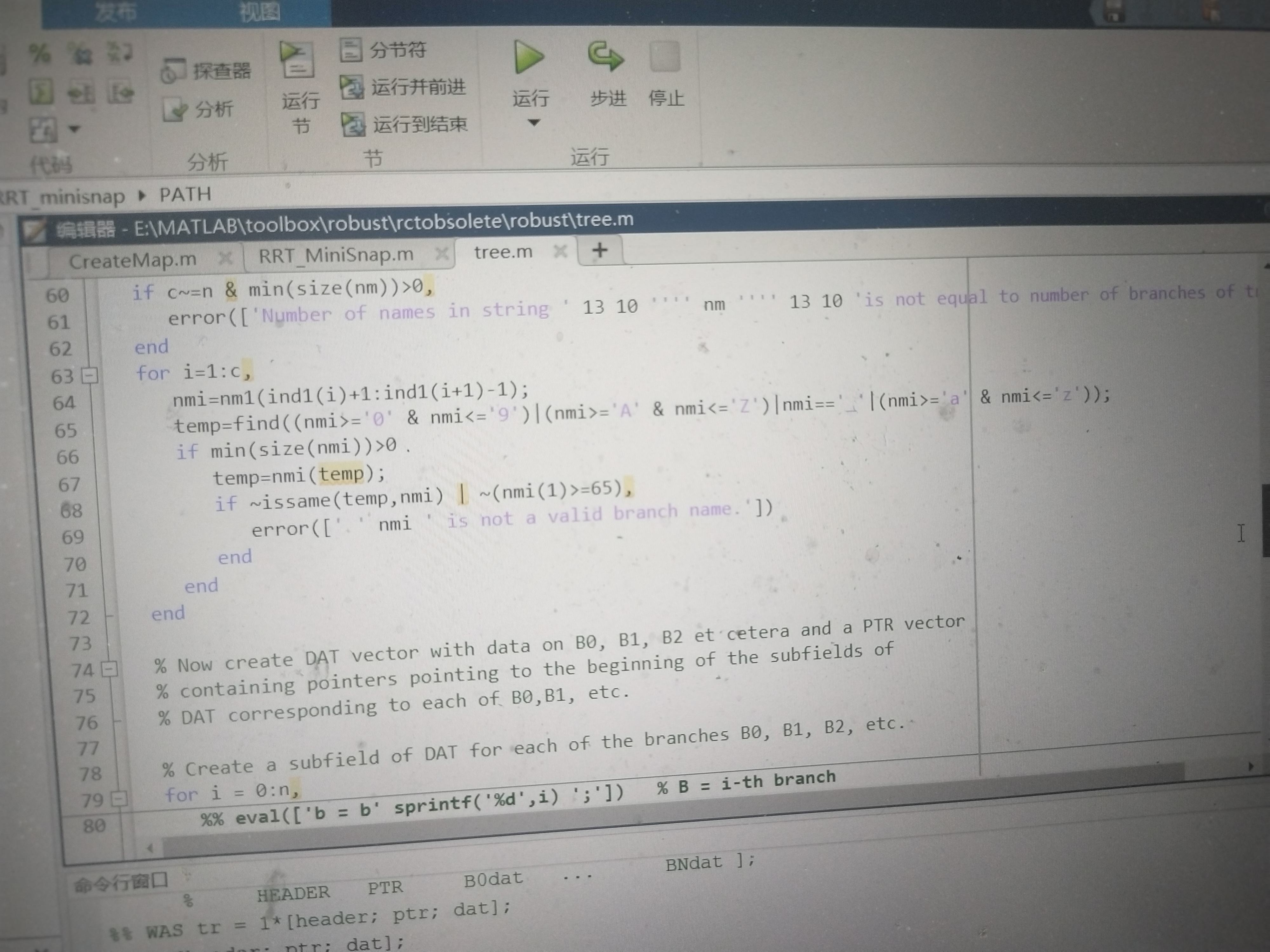Click the comment percent icon

[x=40, y=54]
